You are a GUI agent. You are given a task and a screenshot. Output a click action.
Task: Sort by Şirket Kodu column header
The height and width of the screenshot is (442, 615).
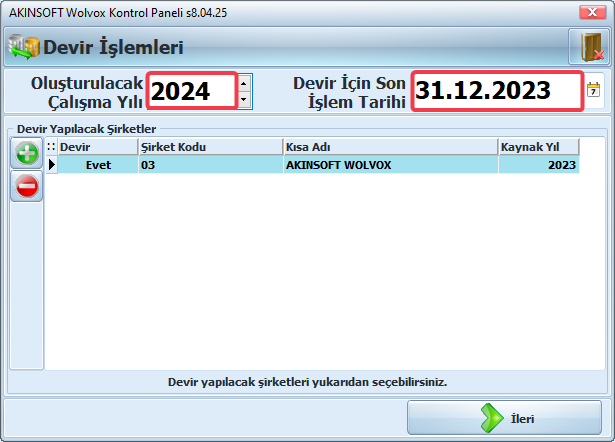[x=211, y=147]
